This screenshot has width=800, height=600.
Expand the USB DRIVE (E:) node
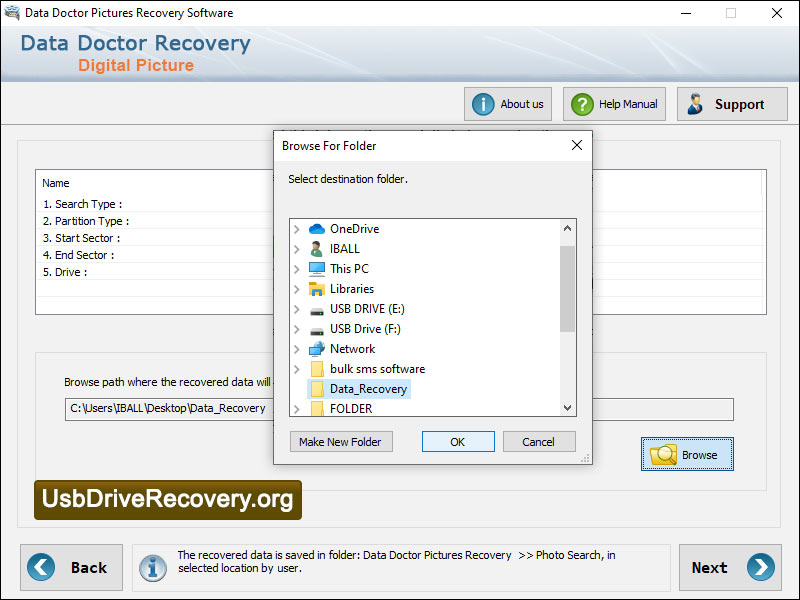pos(295,308)
